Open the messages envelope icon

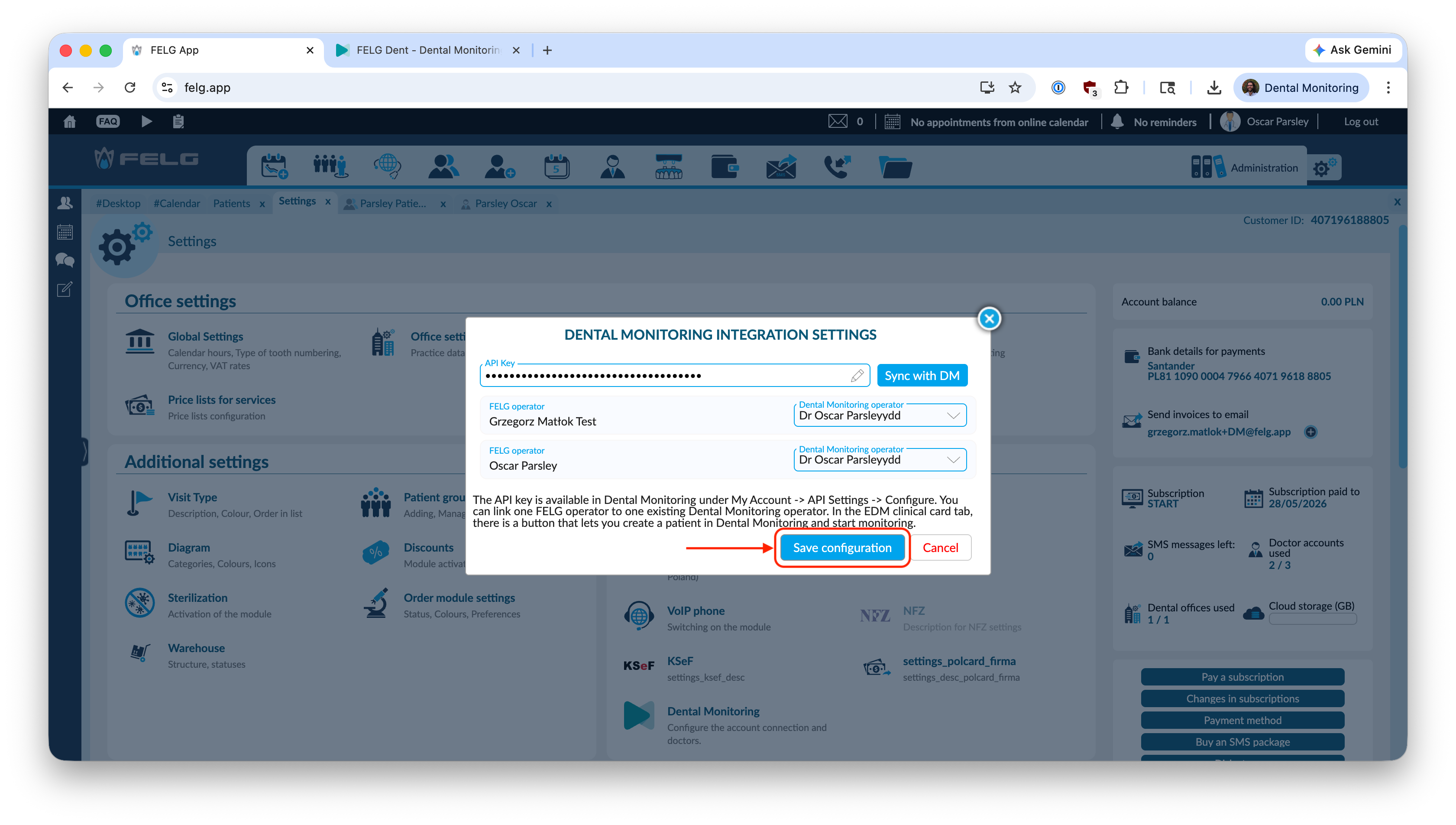pos(838,122)
